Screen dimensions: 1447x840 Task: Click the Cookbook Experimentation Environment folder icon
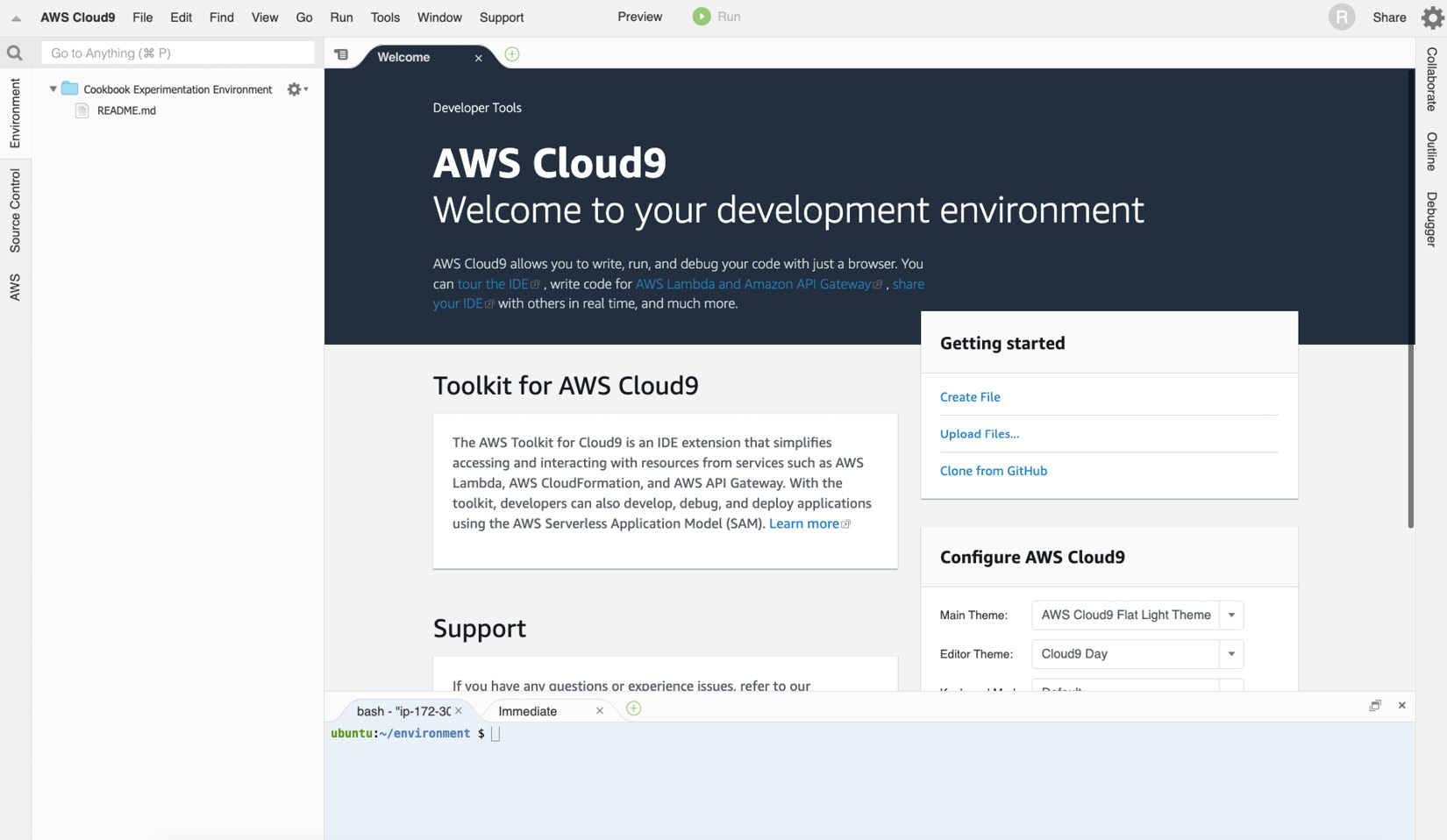tap(70, 89)
